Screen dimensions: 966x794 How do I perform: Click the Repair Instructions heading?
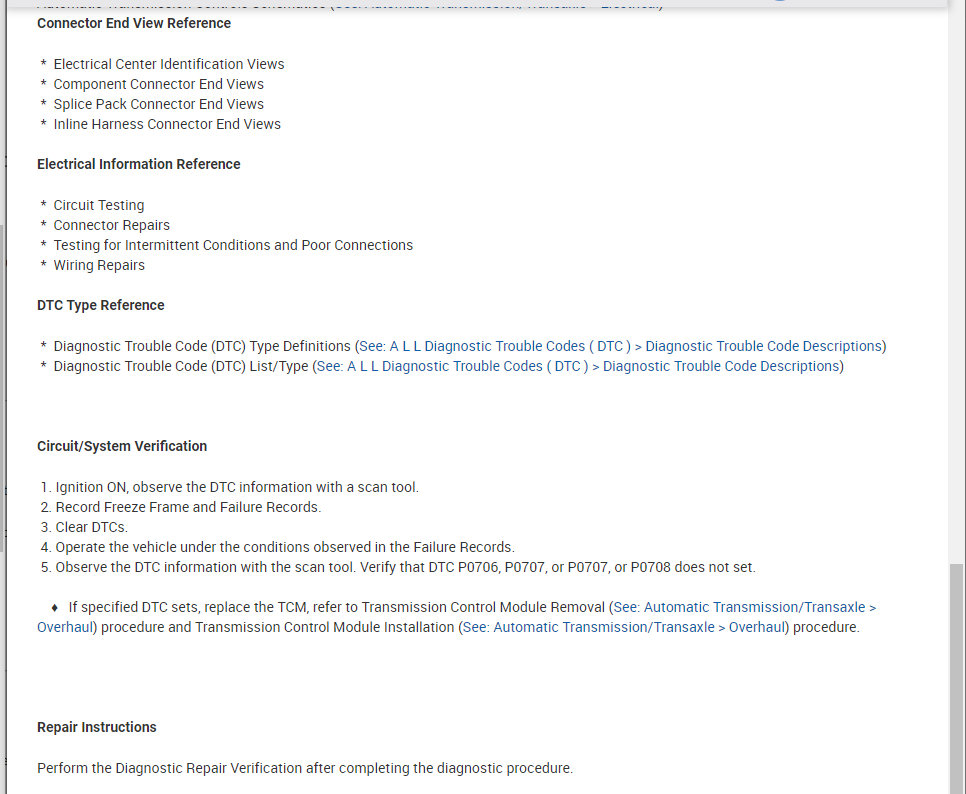click(96, 727)
